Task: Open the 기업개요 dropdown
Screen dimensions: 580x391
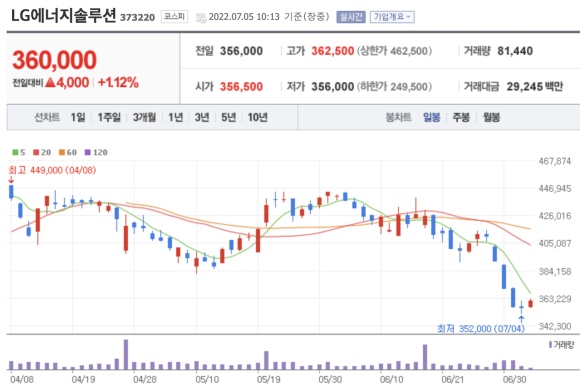Action: (x=392, y=17)
